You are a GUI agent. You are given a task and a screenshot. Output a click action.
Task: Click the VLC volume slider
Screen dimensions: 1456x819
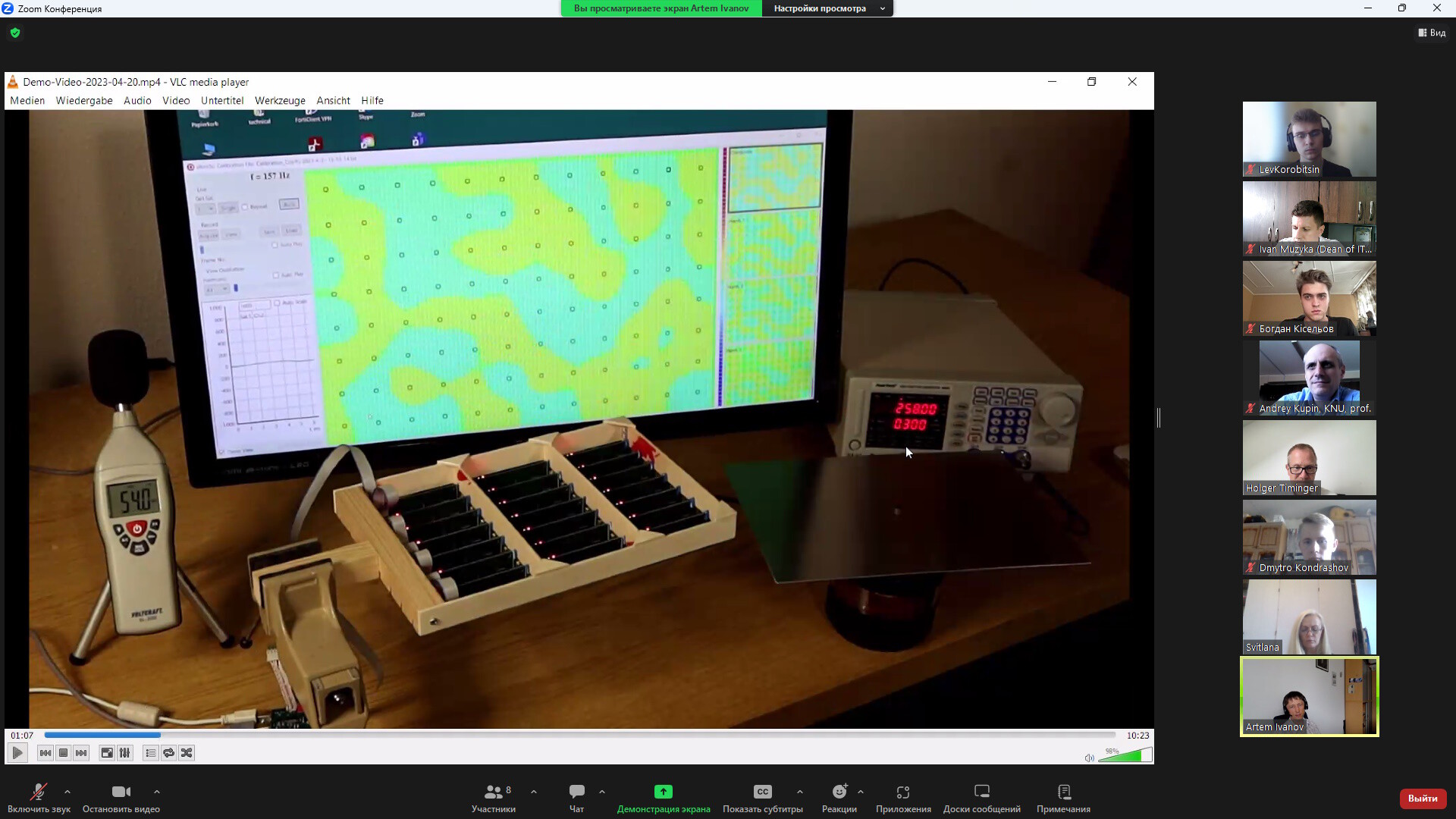click(1125, 755)
